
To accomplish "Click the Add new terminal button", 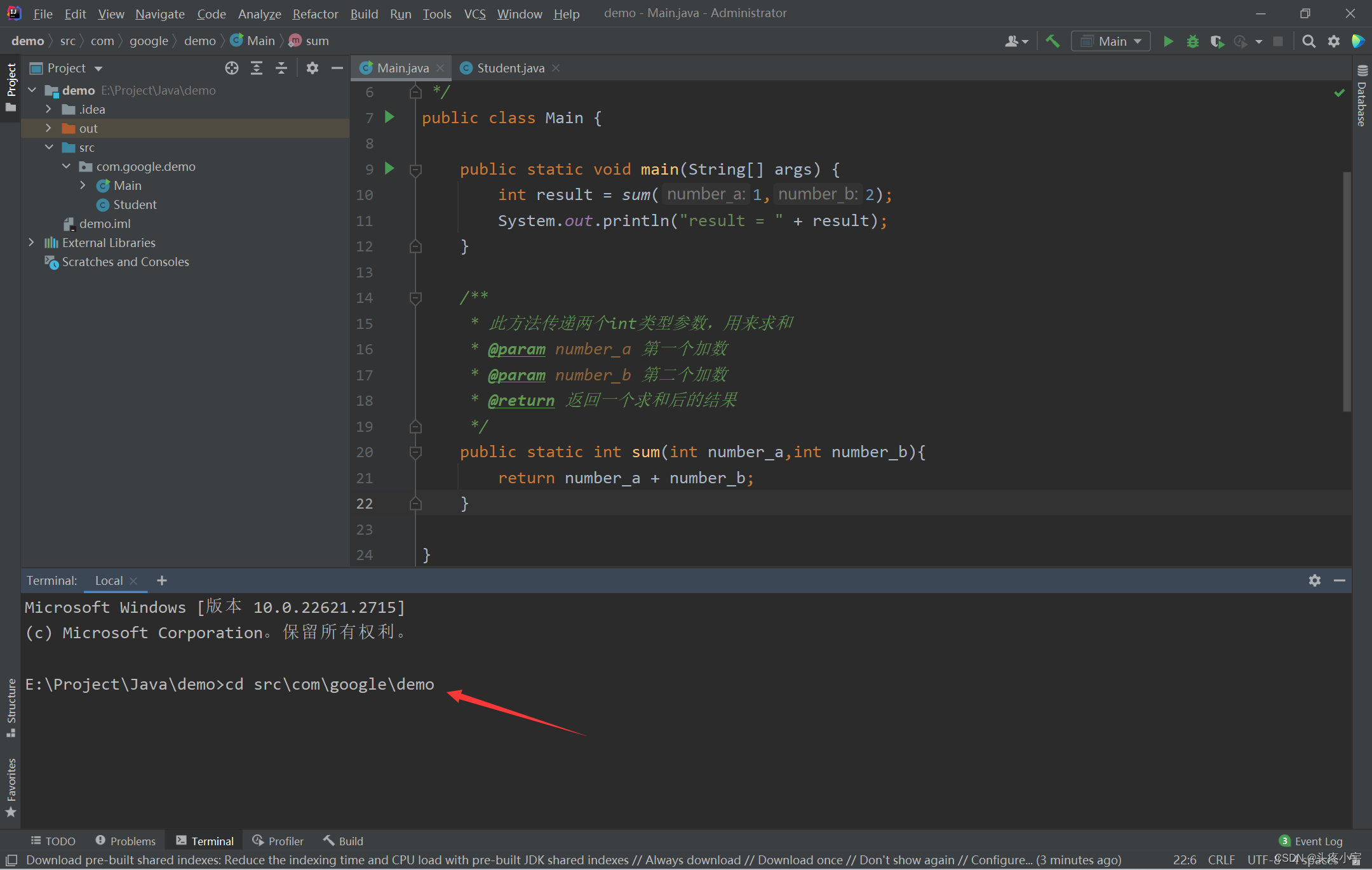I will pos(162,581).
